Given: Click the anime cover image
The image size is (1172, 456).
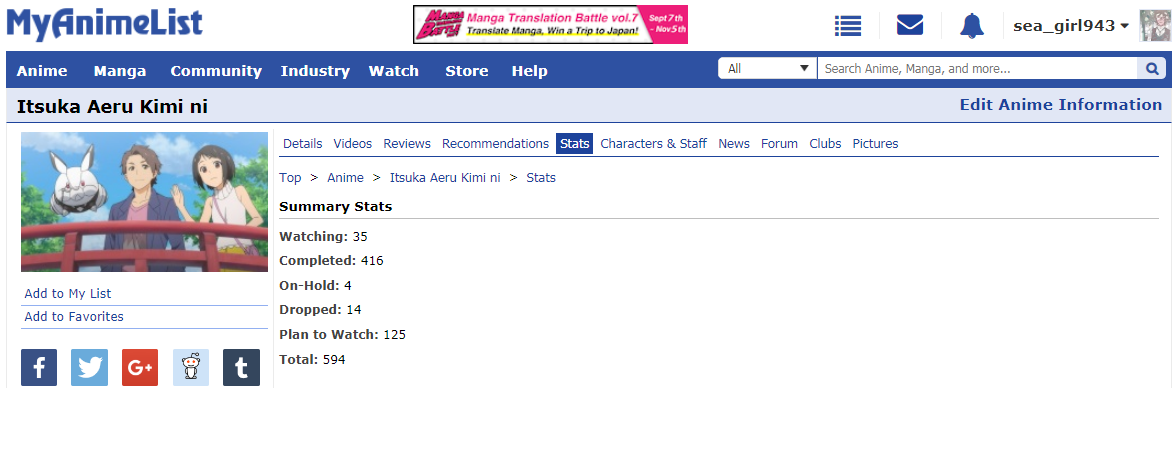Looking at the screenshot, I should click(144, 202).
